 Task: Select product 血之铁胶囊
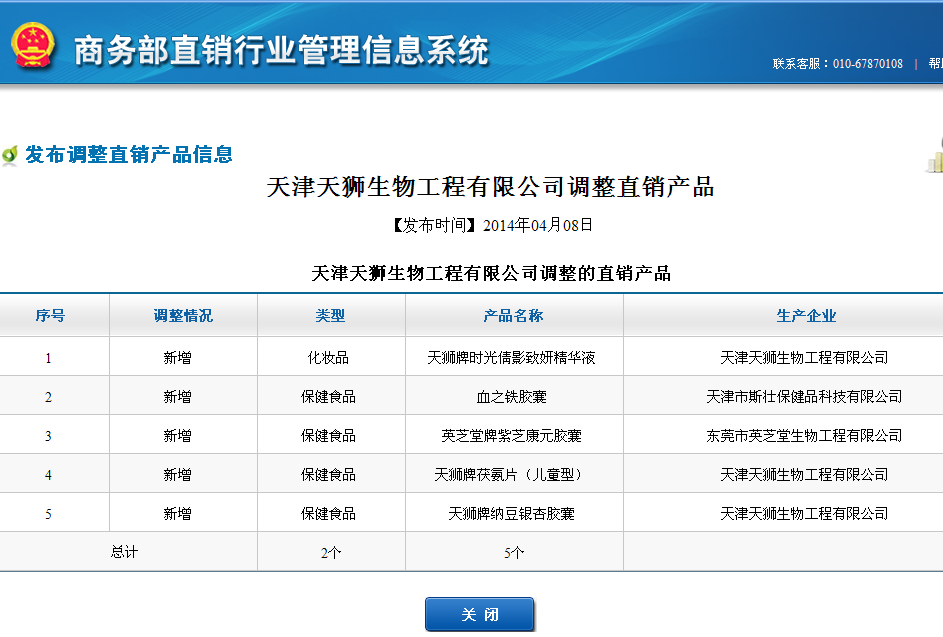click(x=511, y=397)
